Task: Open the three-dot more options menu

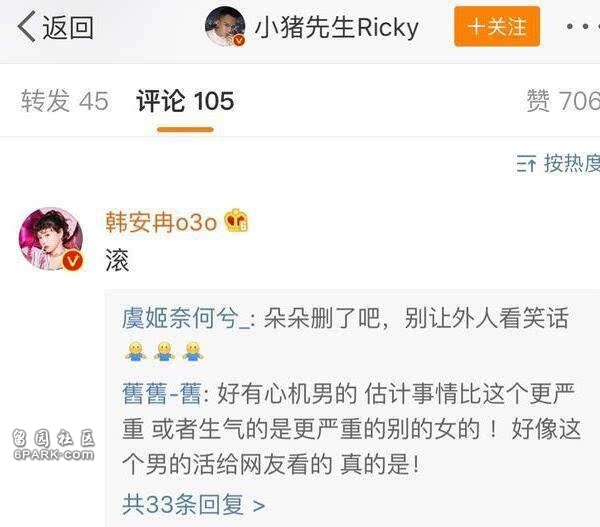Action: click(x=582, y=26)
